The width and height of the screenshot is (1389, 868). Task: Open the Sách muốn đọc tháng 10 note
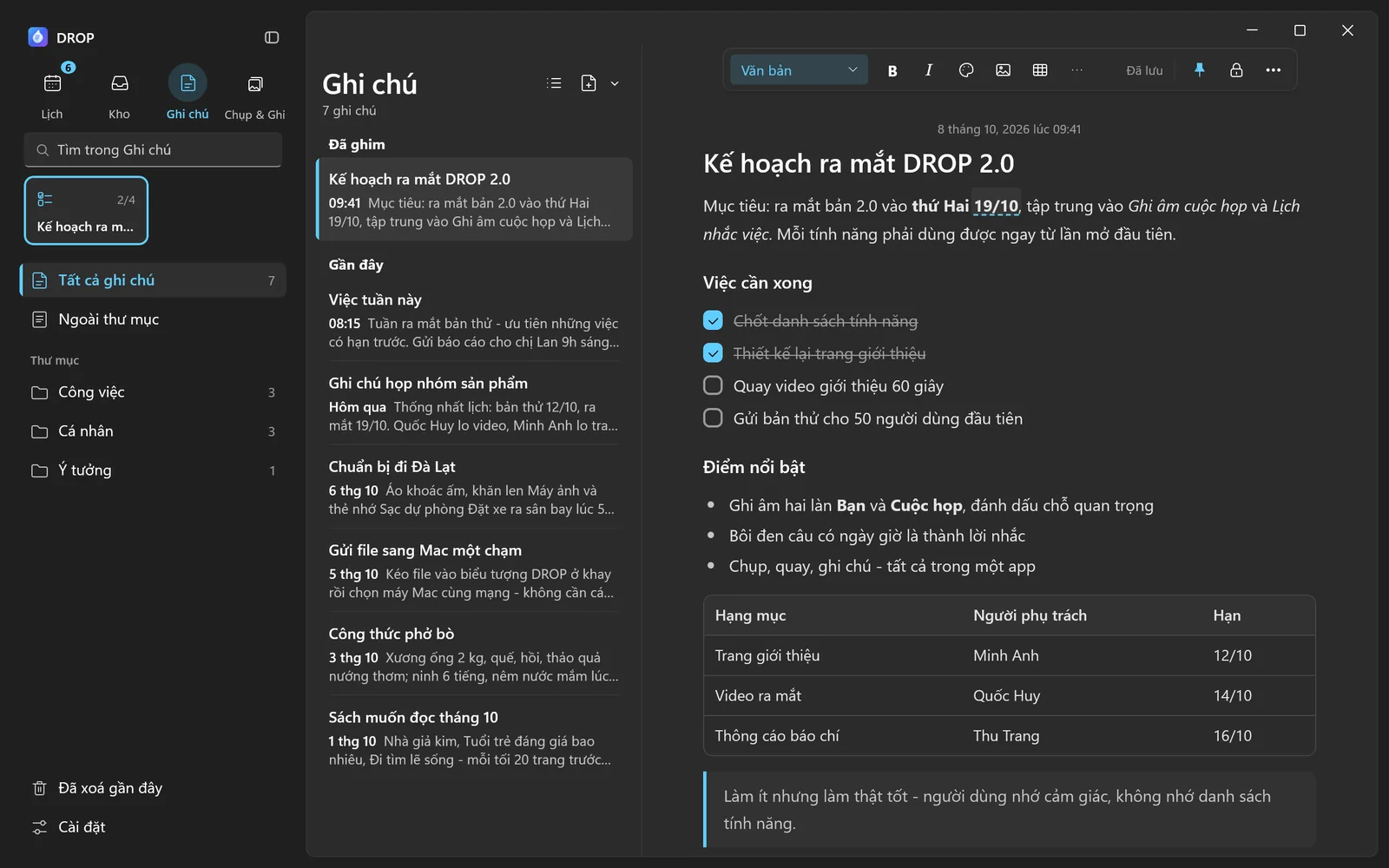[x=474, y=737]
